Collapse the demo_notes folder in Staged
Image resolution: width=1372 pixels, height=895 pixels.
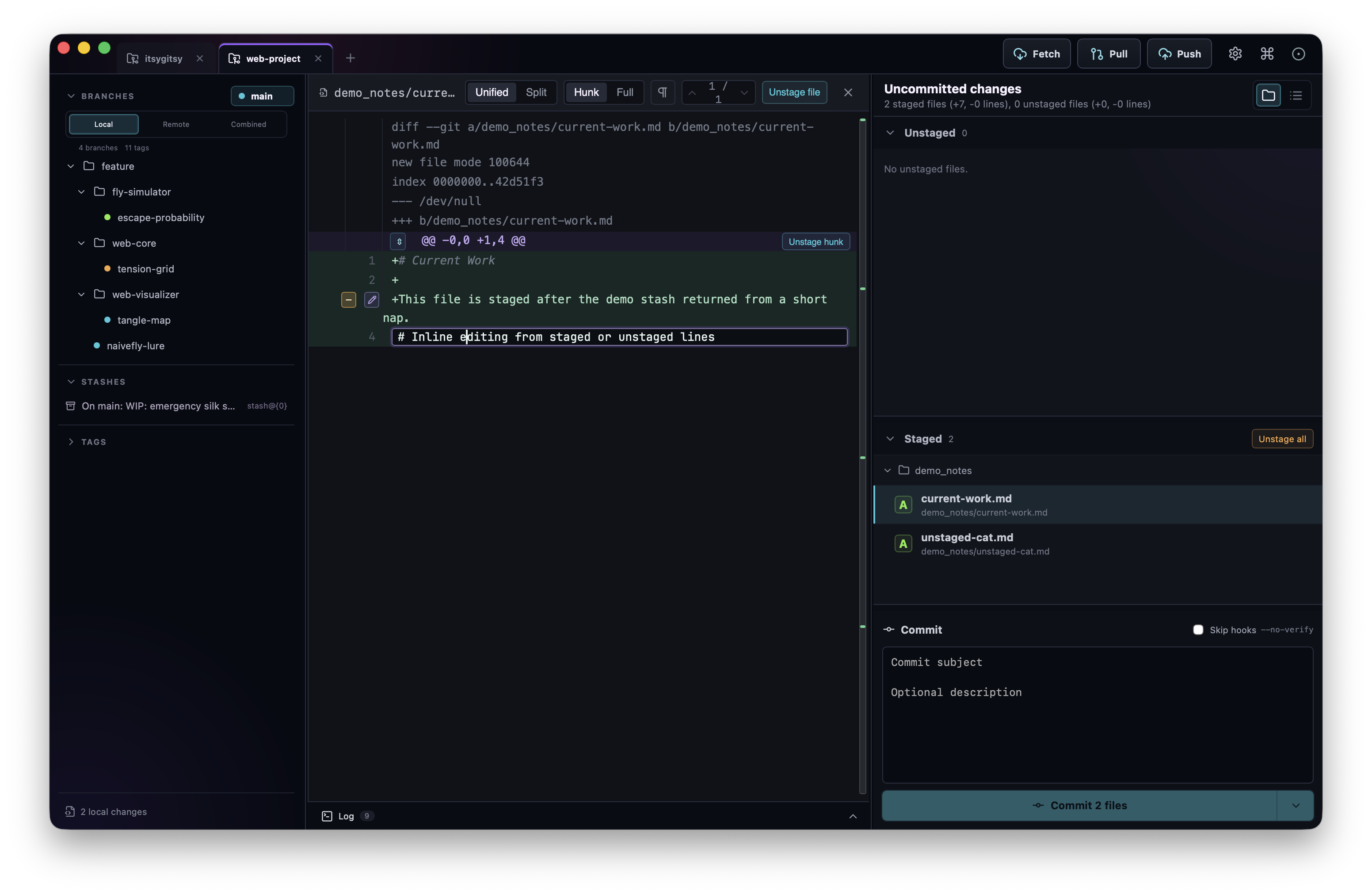(888, 470)
